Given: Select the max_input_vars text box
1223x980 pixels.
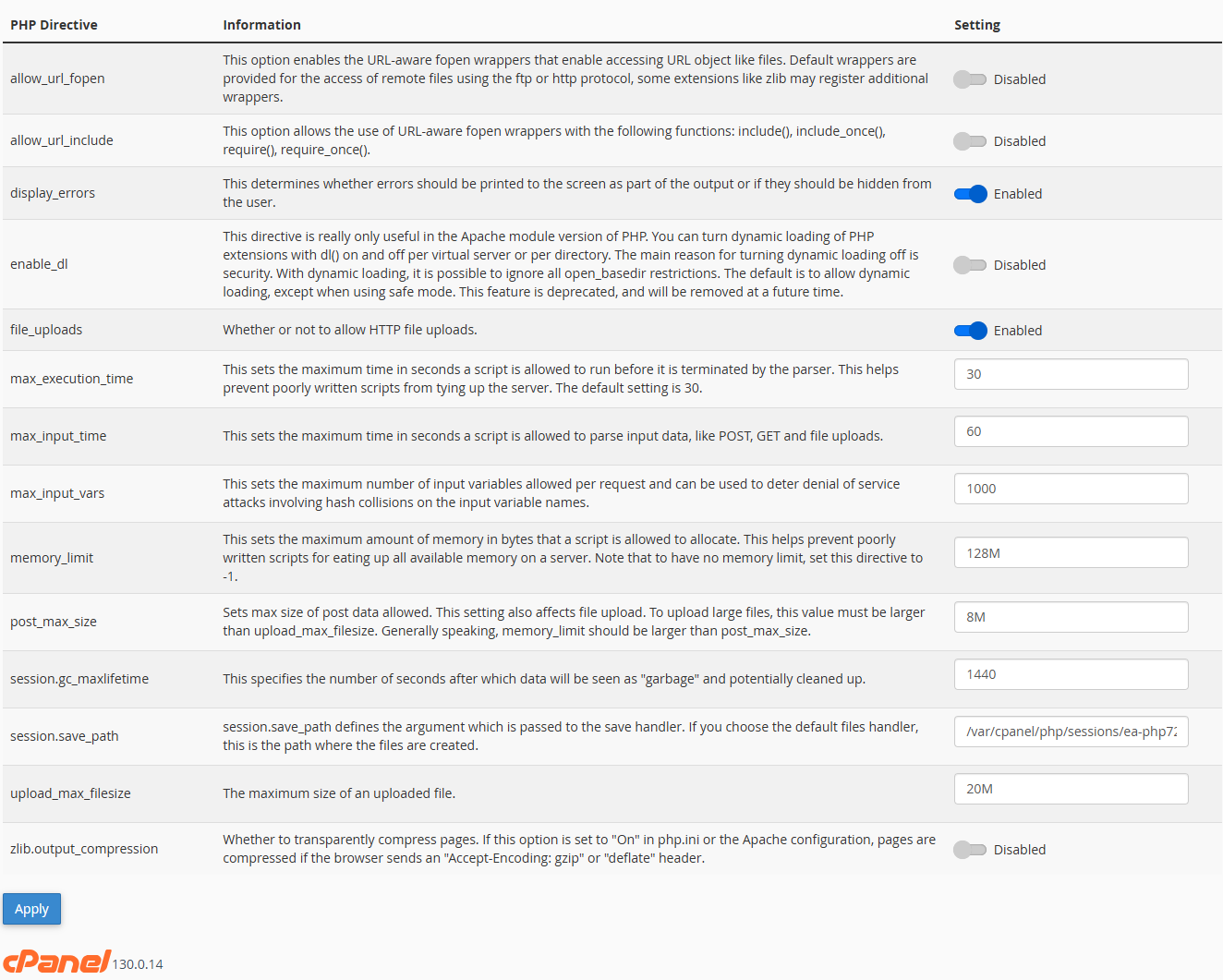Looking at the screenshot, I should click(1071, 489).
